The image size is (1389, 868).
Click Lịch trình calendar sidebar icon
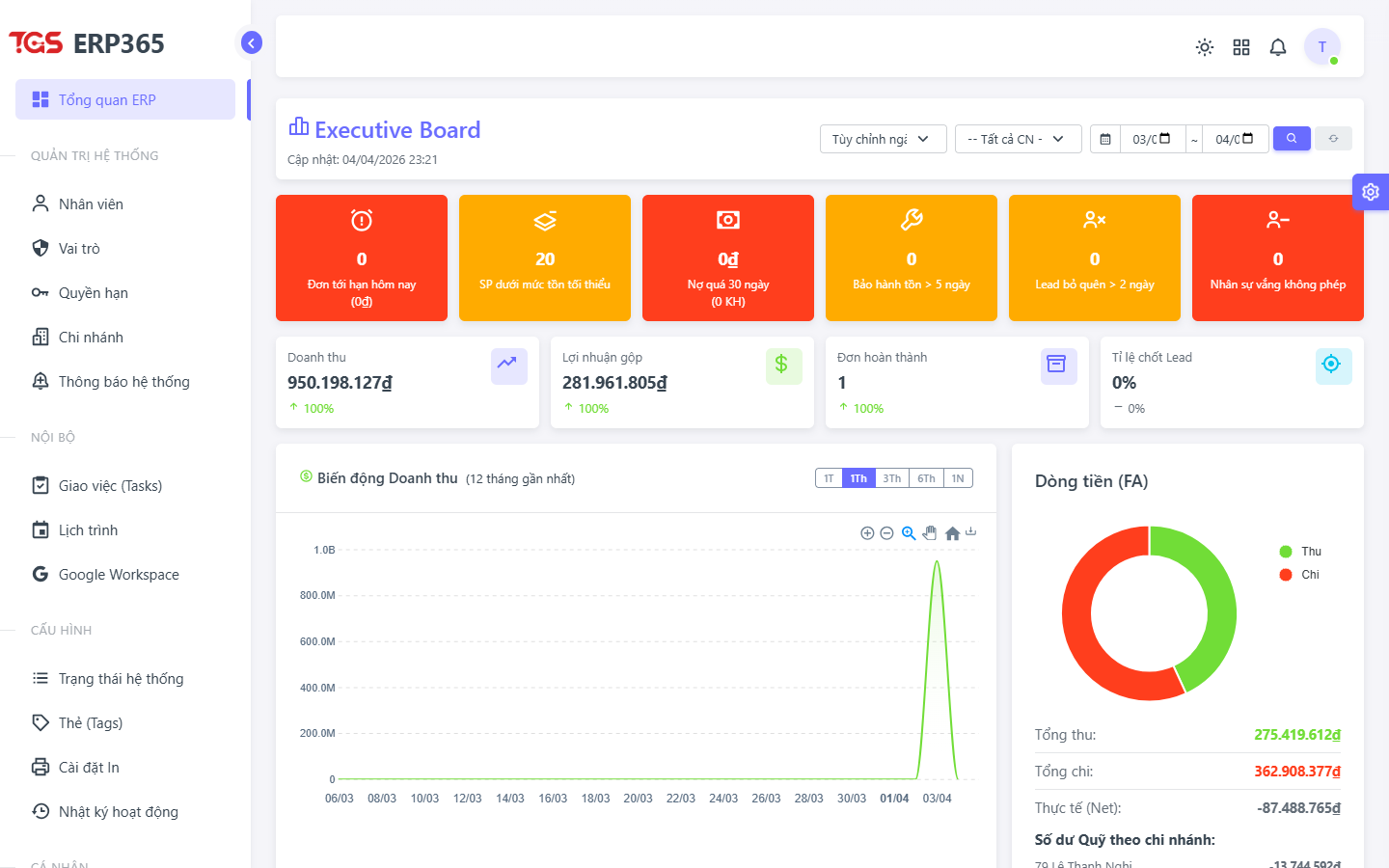(41, 529)
